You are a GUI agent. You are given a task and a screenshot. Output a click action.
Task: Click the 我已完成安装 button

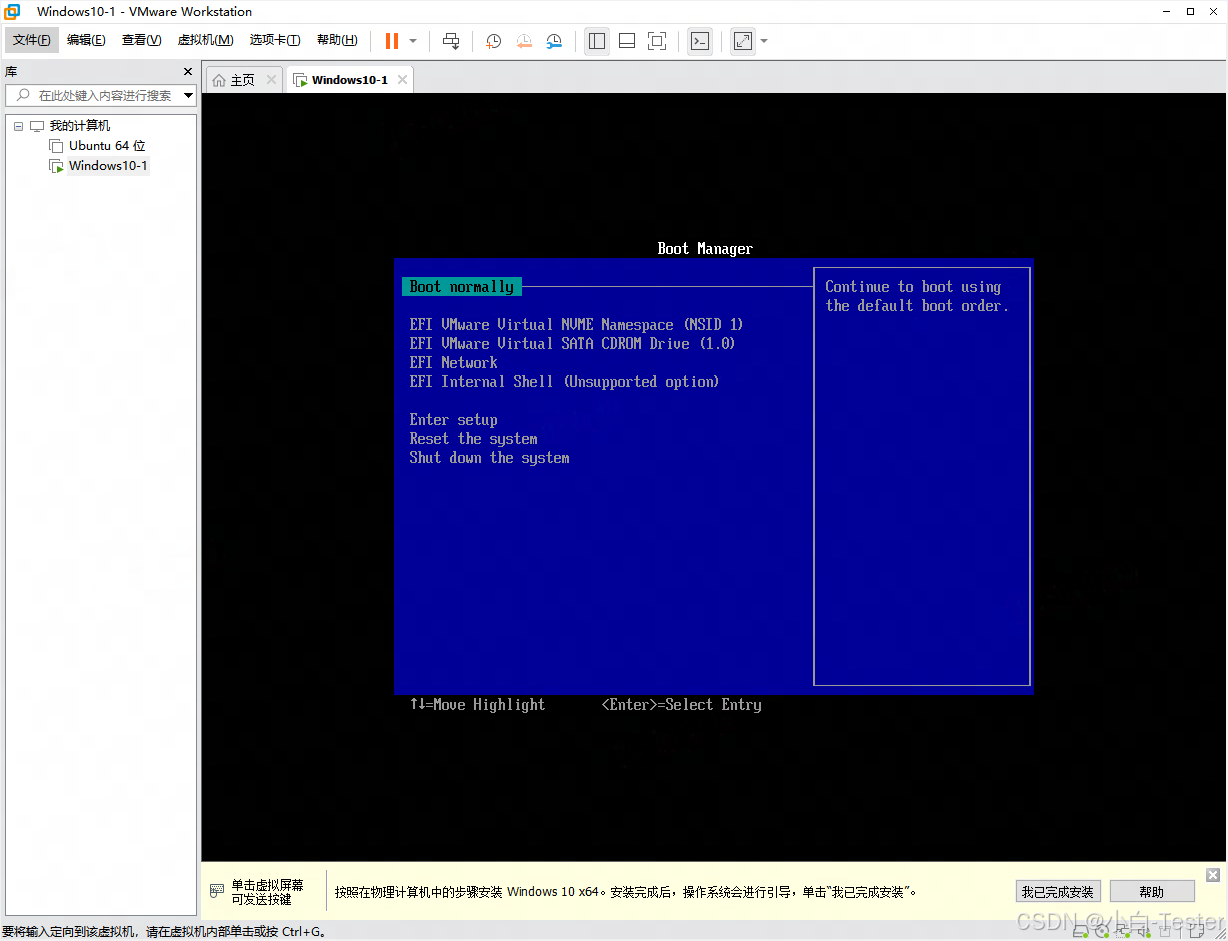(1058, 892)
